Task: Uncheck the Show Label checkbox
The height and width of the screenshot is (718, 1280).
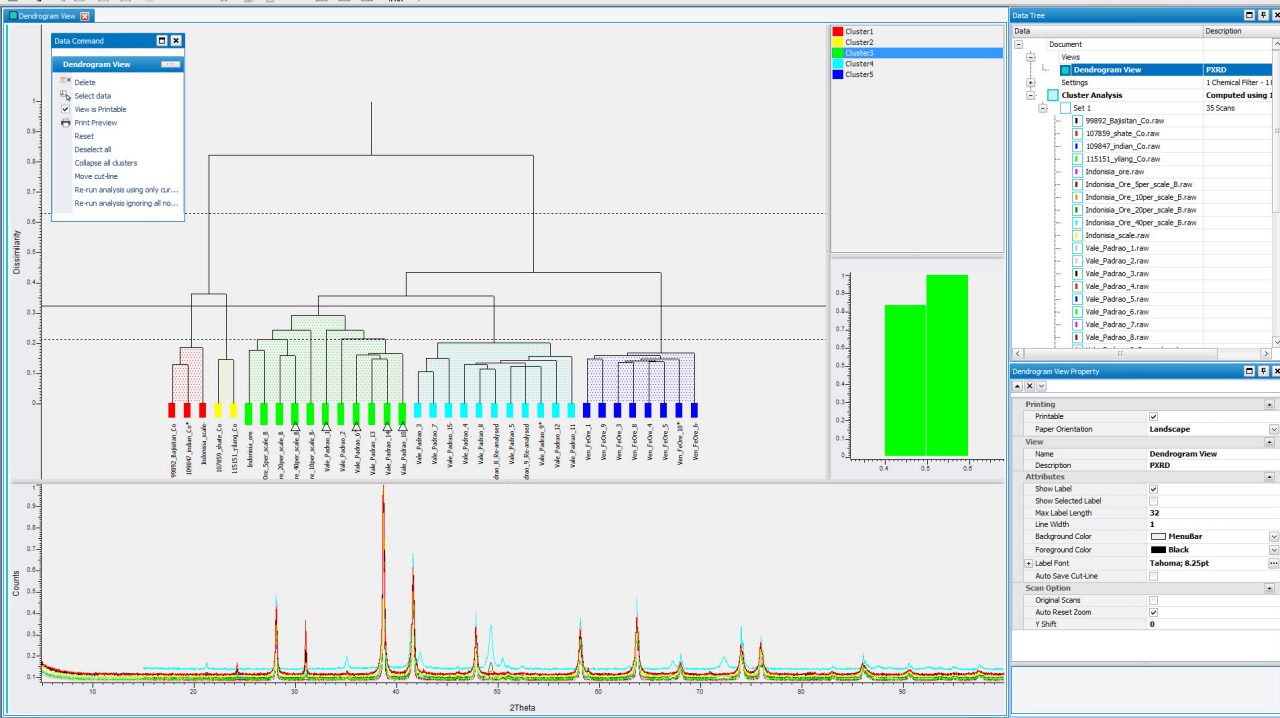Action: tap(1153, 489)
